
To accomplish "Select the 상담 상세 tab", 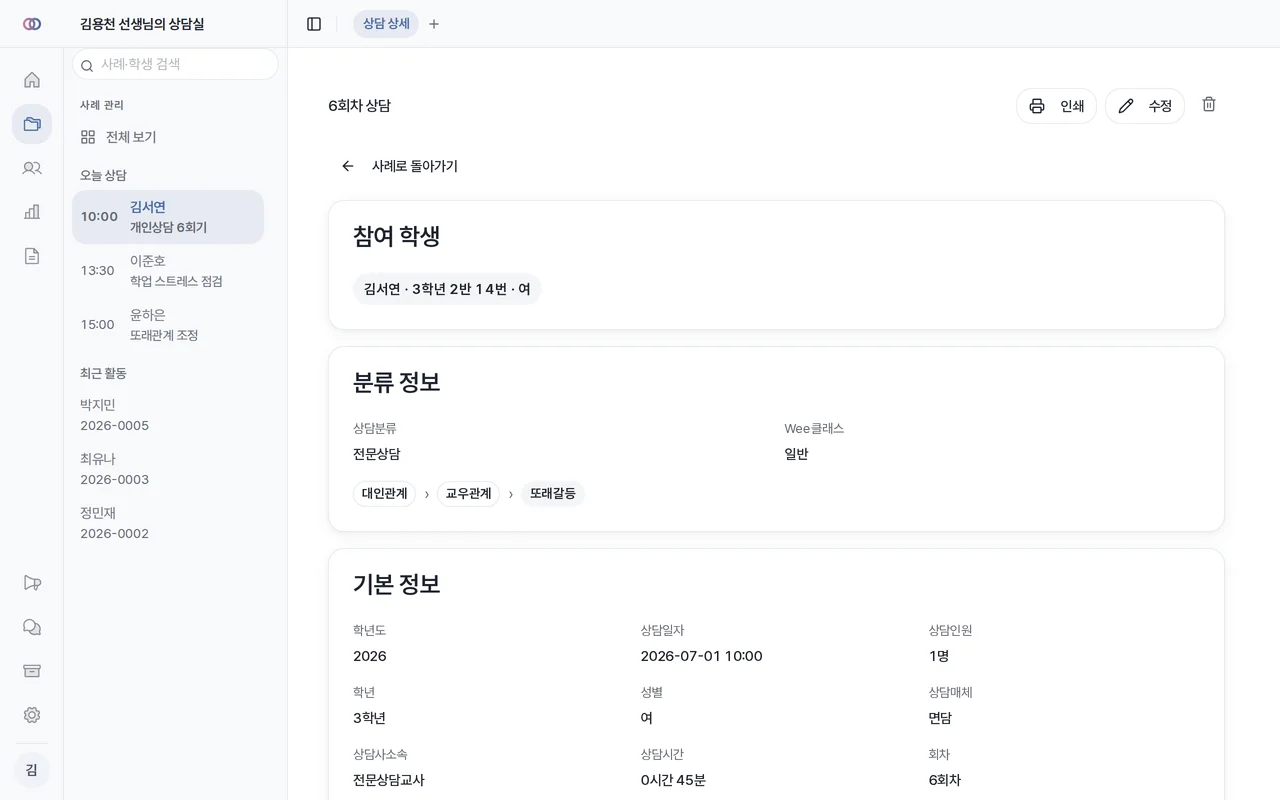I will [386, 24].
